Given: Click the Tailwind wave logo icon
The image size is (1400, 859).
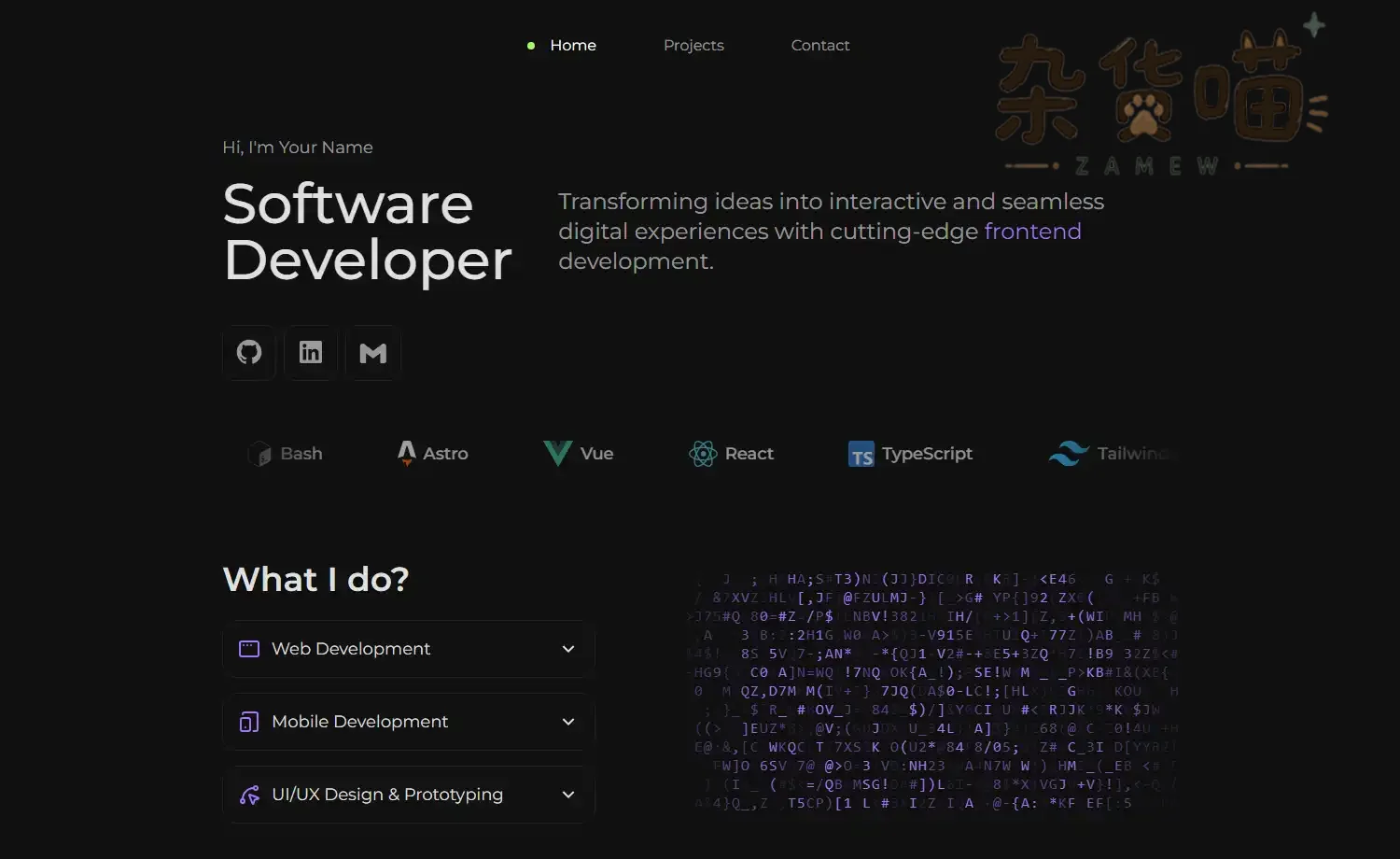Looking at the screenshot, I should pyautogui.click(x=1069, y=454).
